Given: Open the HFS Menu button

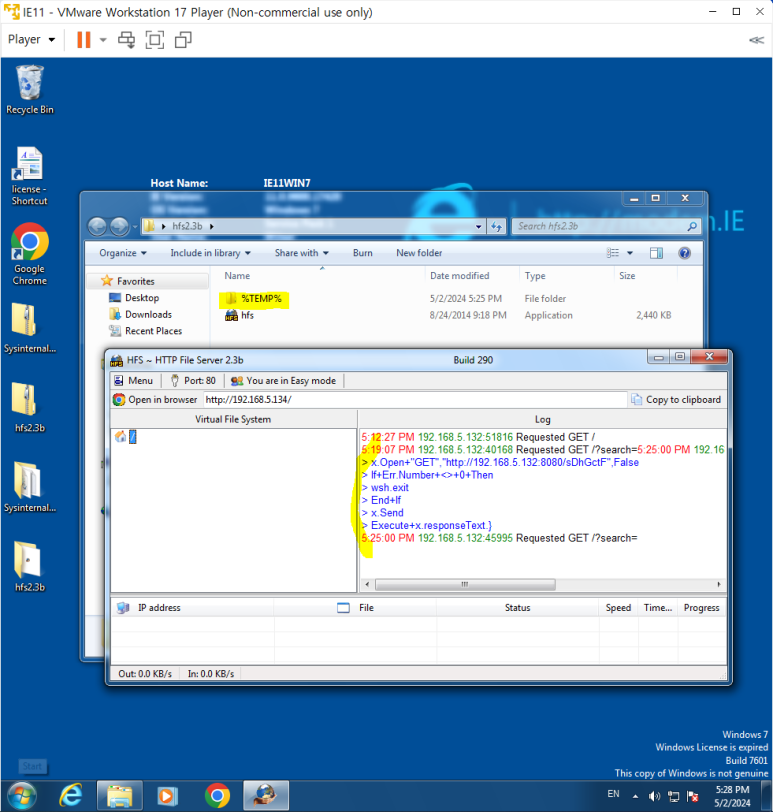Looking at the screenshot, I should click(134, 381).
